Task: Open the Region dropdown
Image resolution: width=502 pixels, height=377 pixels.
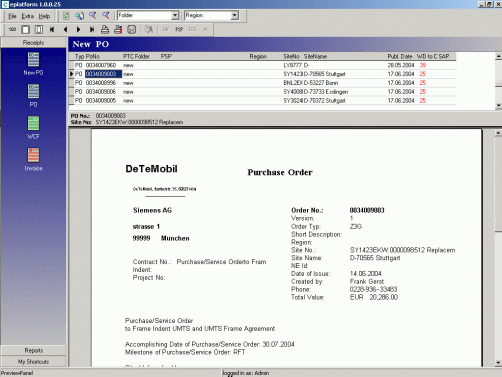Action: click(234, 15)
